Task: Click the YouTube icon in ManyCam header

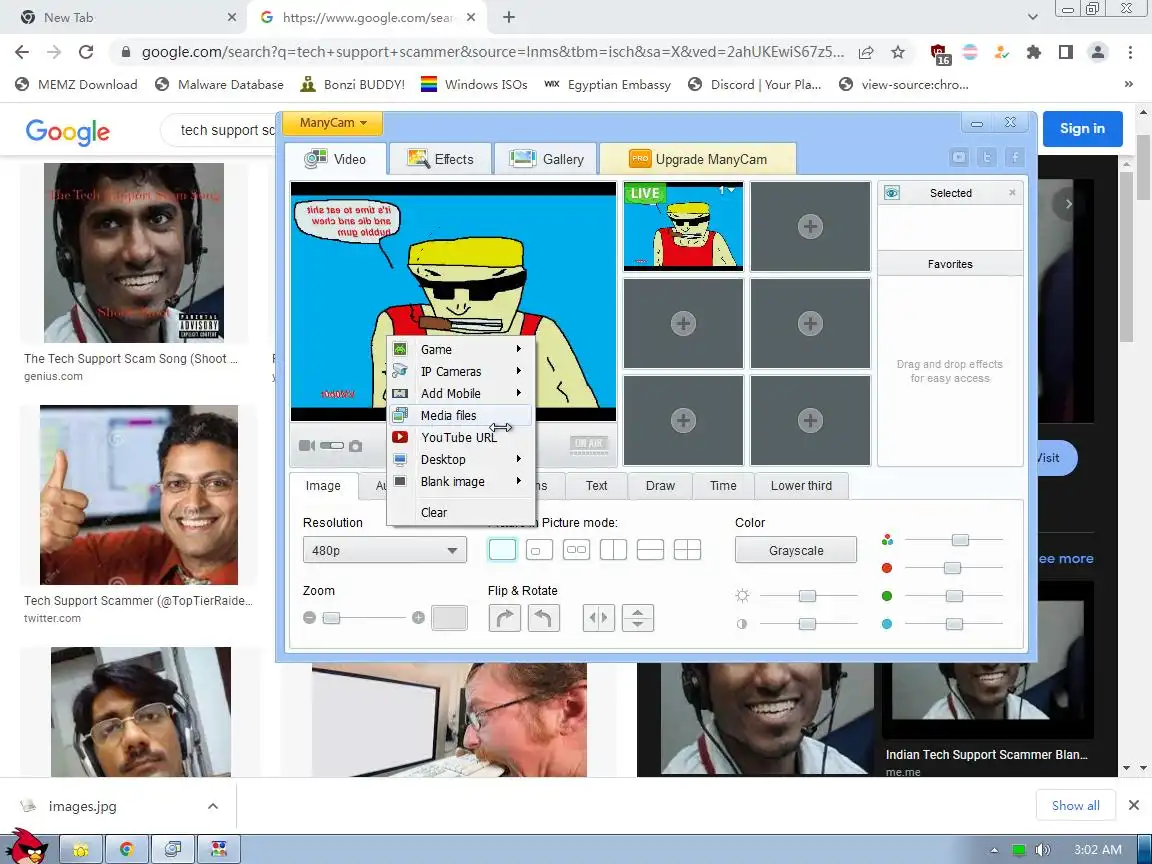Action: (x=959, y=157)
